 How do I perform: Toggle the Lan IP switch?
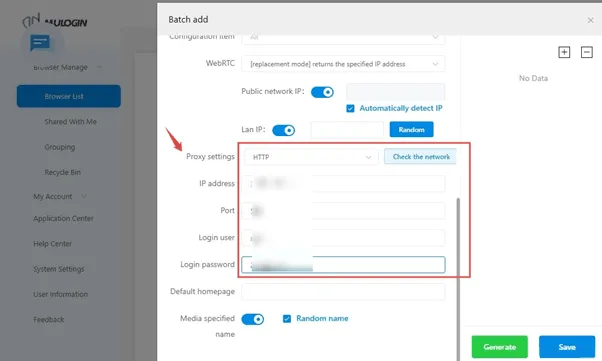[x=283, y=131]
